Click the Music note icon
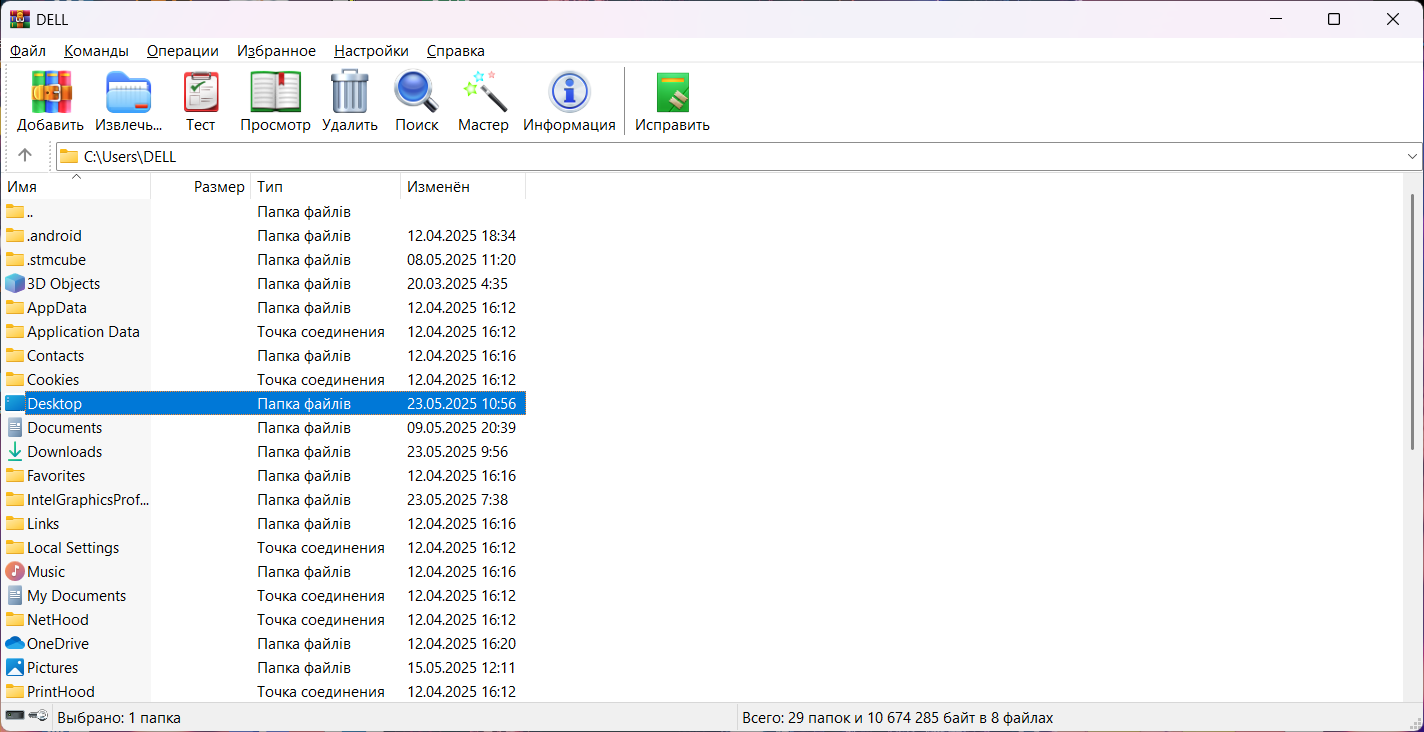The image size is (1424, 732). [14, 572]
